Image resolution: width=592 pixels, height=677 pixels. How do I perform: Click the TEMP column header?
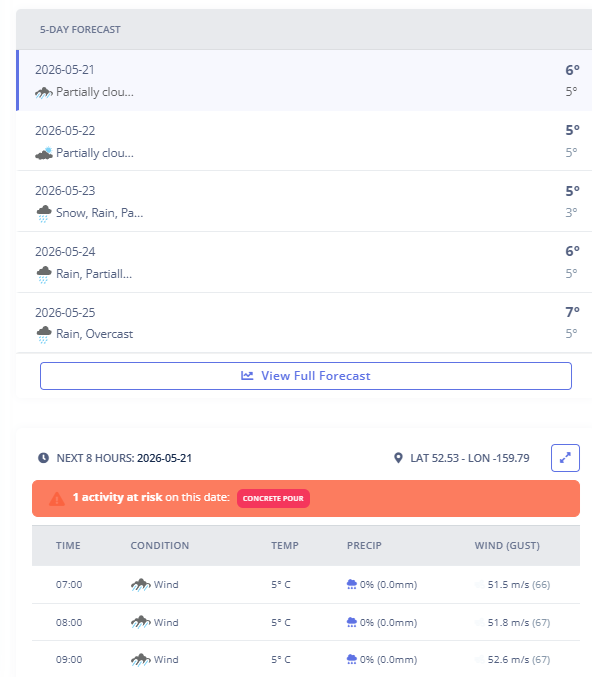click(285, 545)
